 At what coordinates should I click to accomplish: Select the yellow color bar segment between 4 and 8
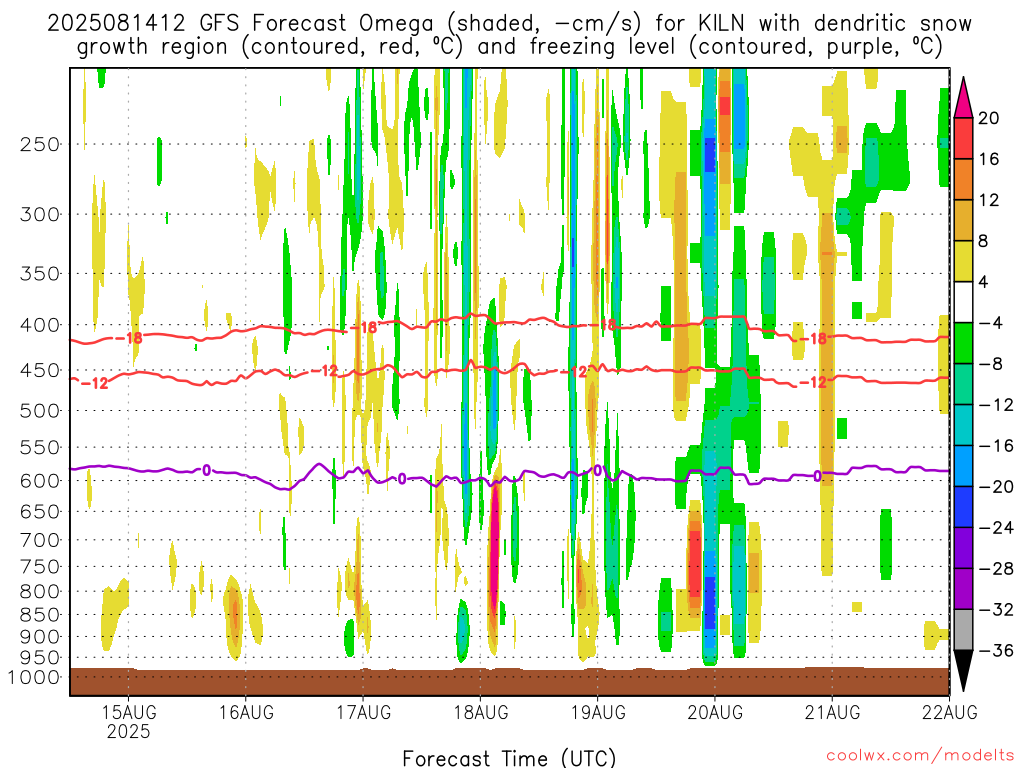click(x=963, y=261)
